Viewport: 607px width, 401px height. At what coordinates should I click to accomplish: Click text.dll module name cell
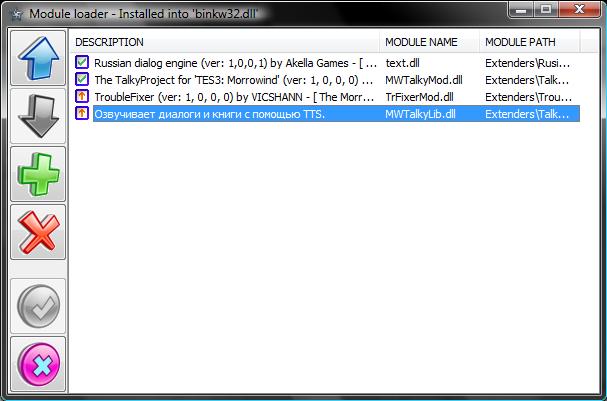[x=403, y=63]
